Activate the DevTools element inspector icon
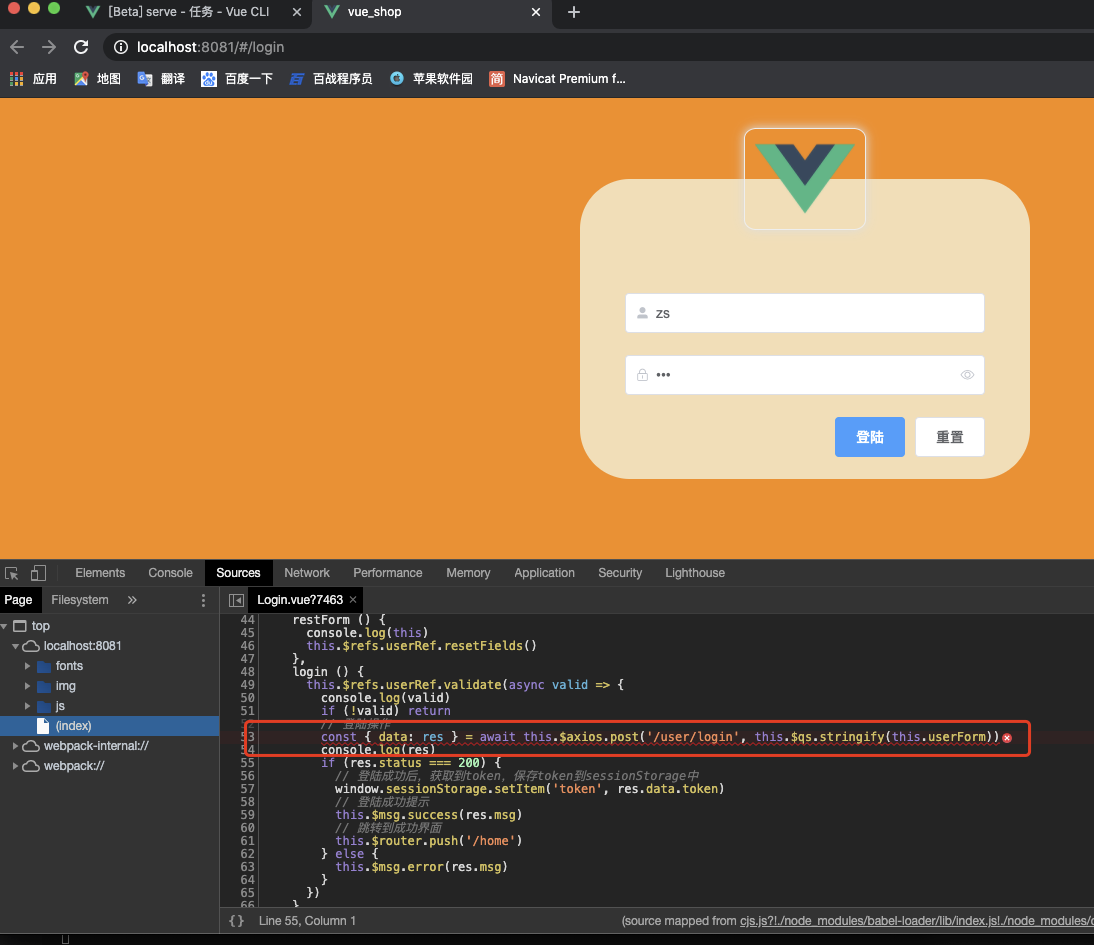This screenshot has width=1094, height=945. pyautogui.click(x=12, y=573)
